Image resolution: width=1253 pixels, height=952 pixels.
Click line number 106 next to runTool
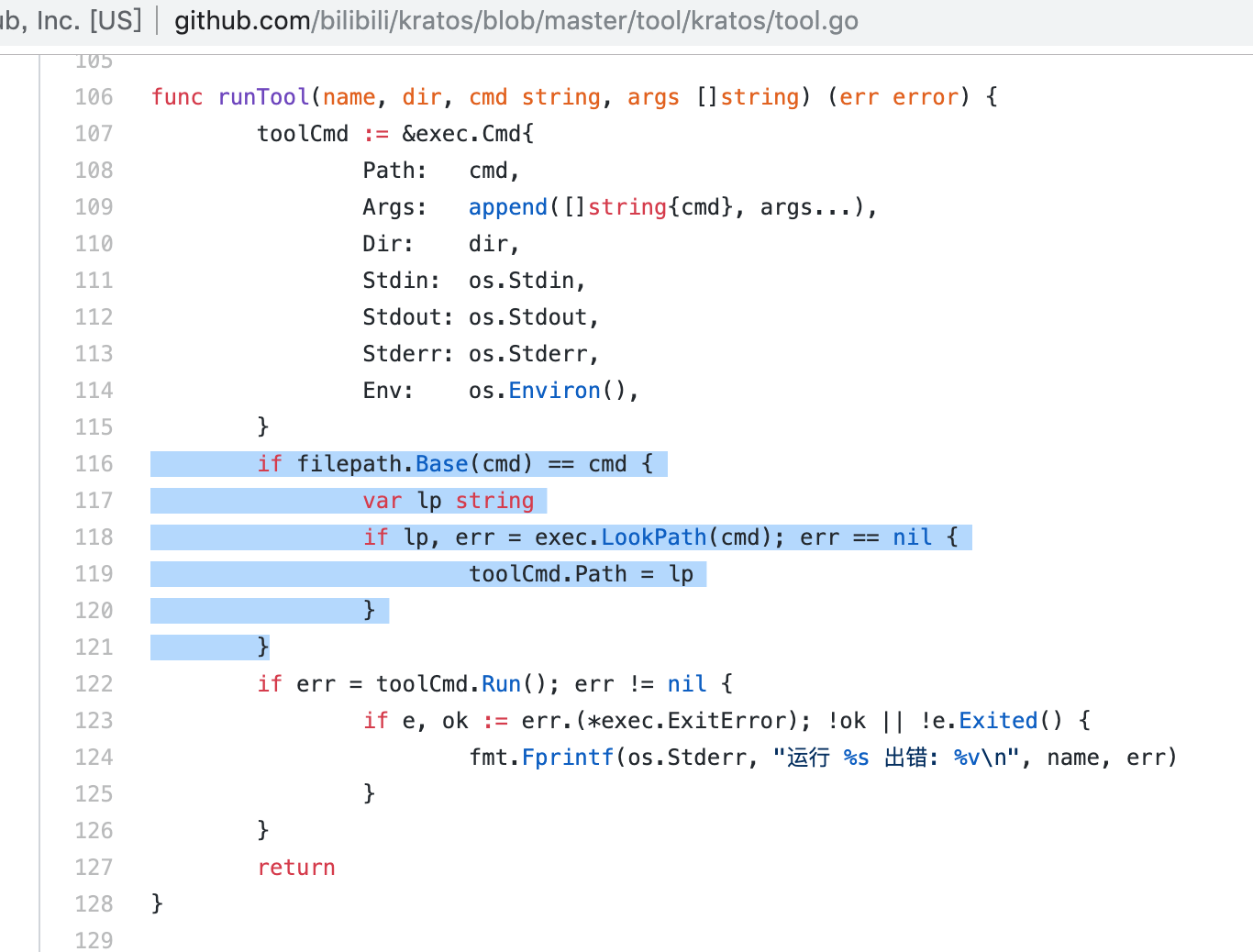click(x=94, y=96)
